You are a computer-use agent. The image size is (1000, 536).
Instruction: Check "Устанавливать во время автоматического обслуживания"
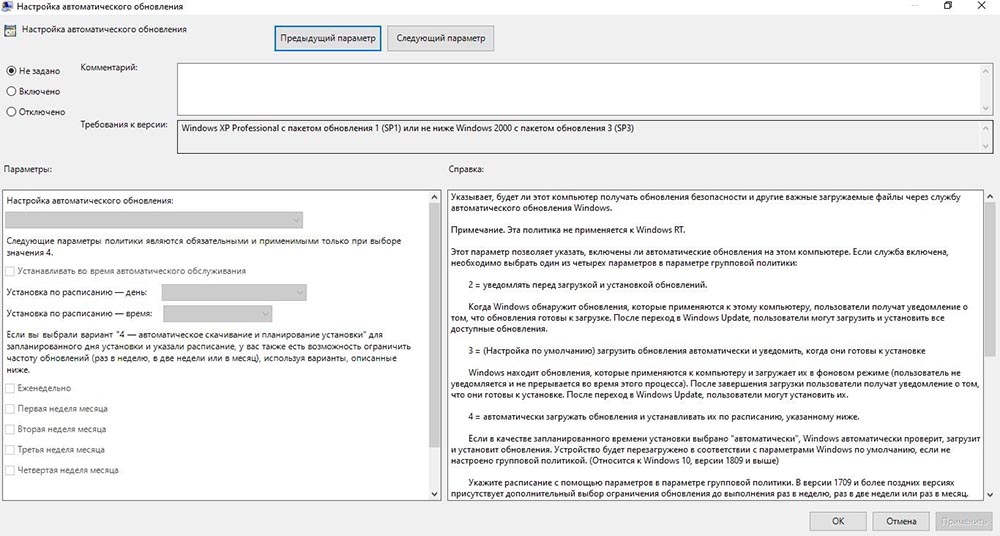tap(11, 271)
